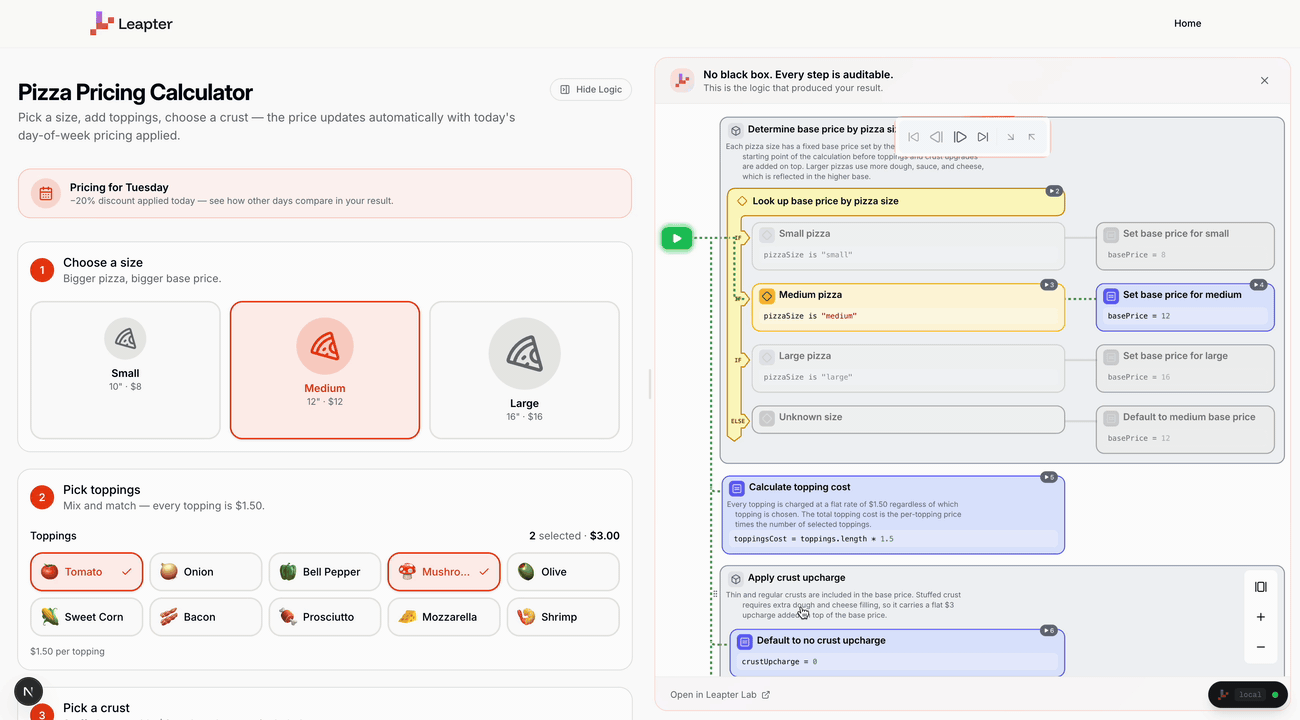
Task: Click the '2 selected · $3.00' toppings total
Action: tap(574, 536)
